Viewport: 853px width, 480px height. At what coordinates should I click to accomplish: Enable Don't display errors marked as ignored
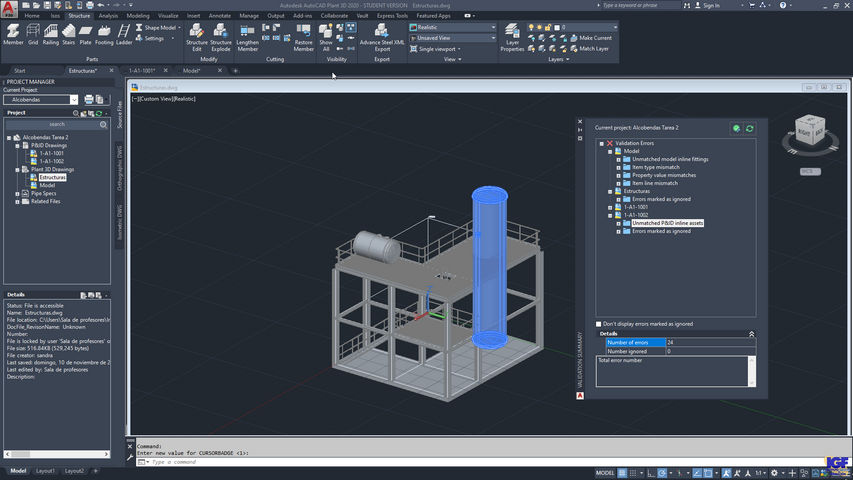tap(600, 324)
